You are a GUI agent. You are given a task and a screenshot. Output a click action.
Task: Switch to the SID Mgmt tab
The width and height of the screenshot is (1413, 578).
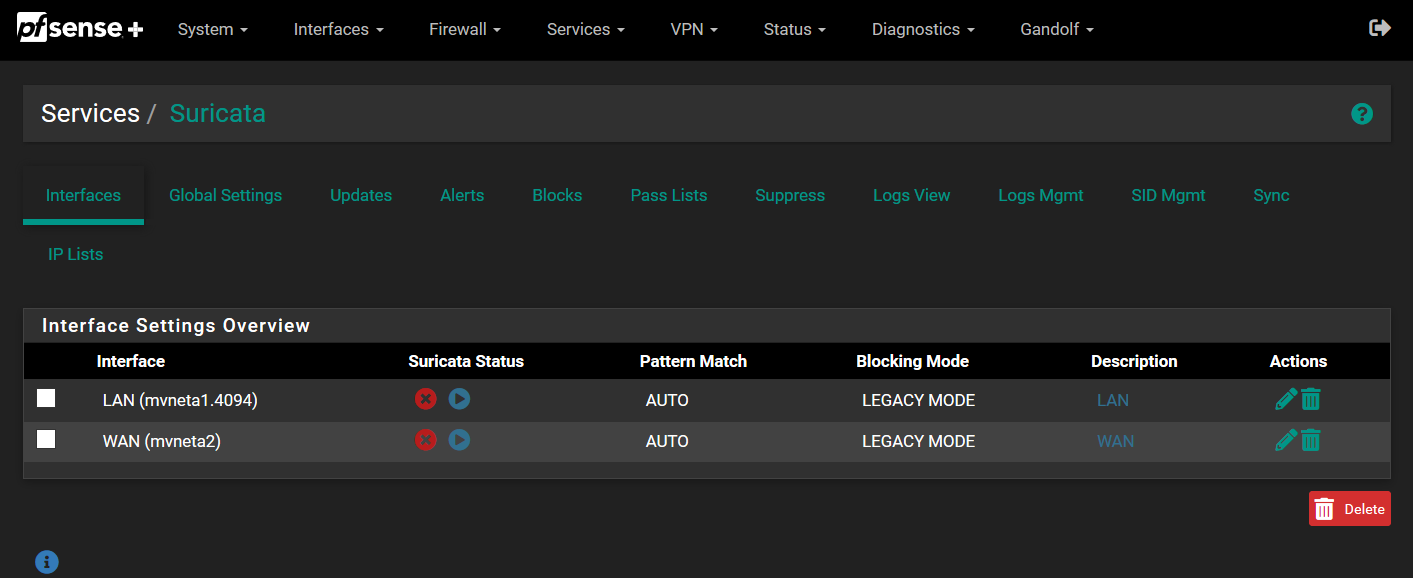[x=1168, y=195]
